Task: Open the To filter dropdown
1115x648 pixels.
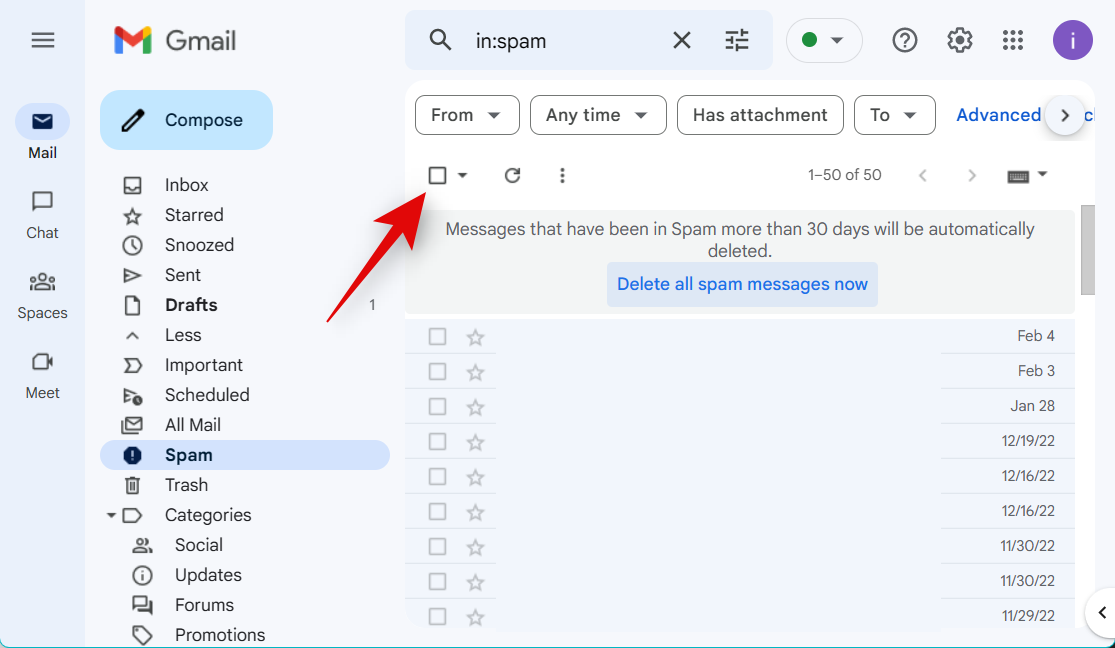Action: point(895,115)
